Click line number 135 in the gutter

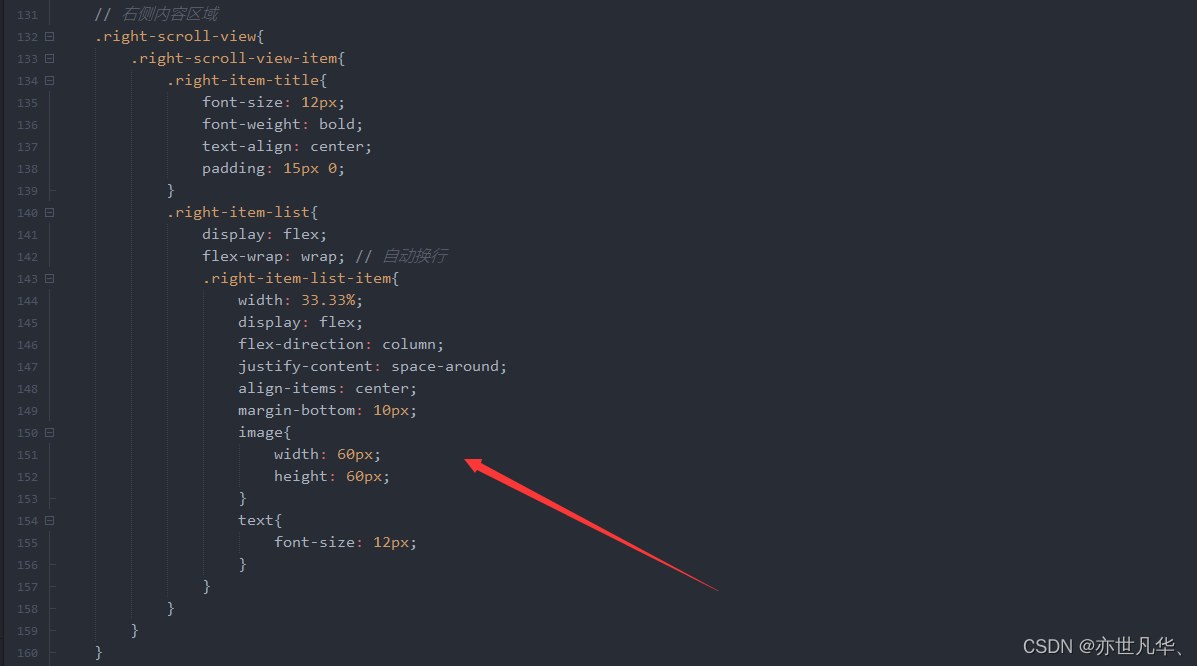(x=27, y=103)
